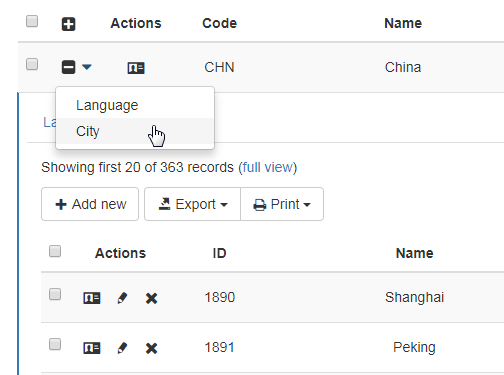504x375 pixels.
Task: Open the full view link
Action: point(267,167)
